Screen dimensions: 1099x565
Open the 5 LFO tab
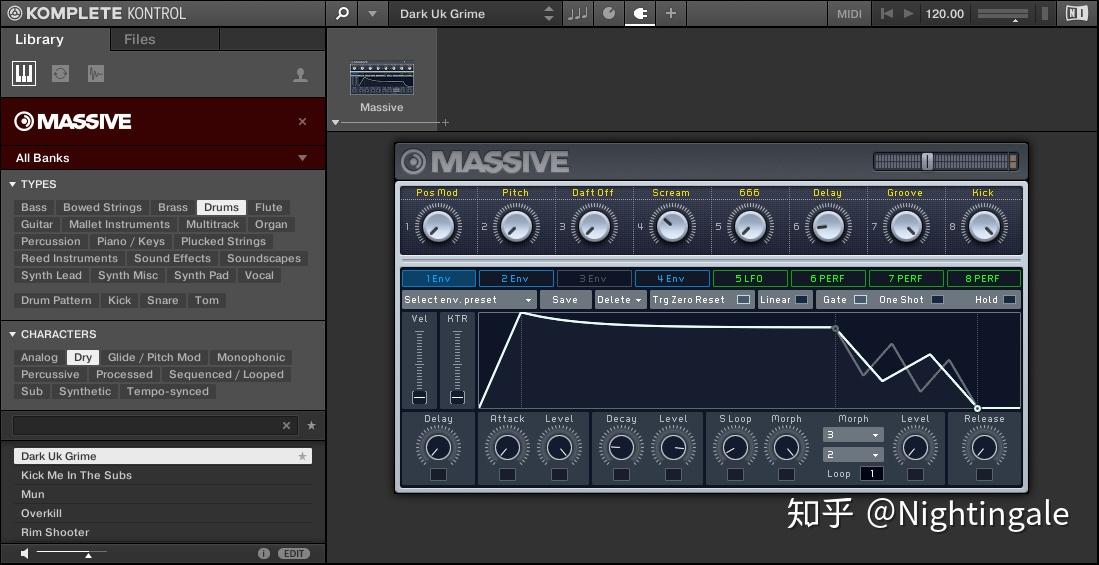(x=749, y=279)
